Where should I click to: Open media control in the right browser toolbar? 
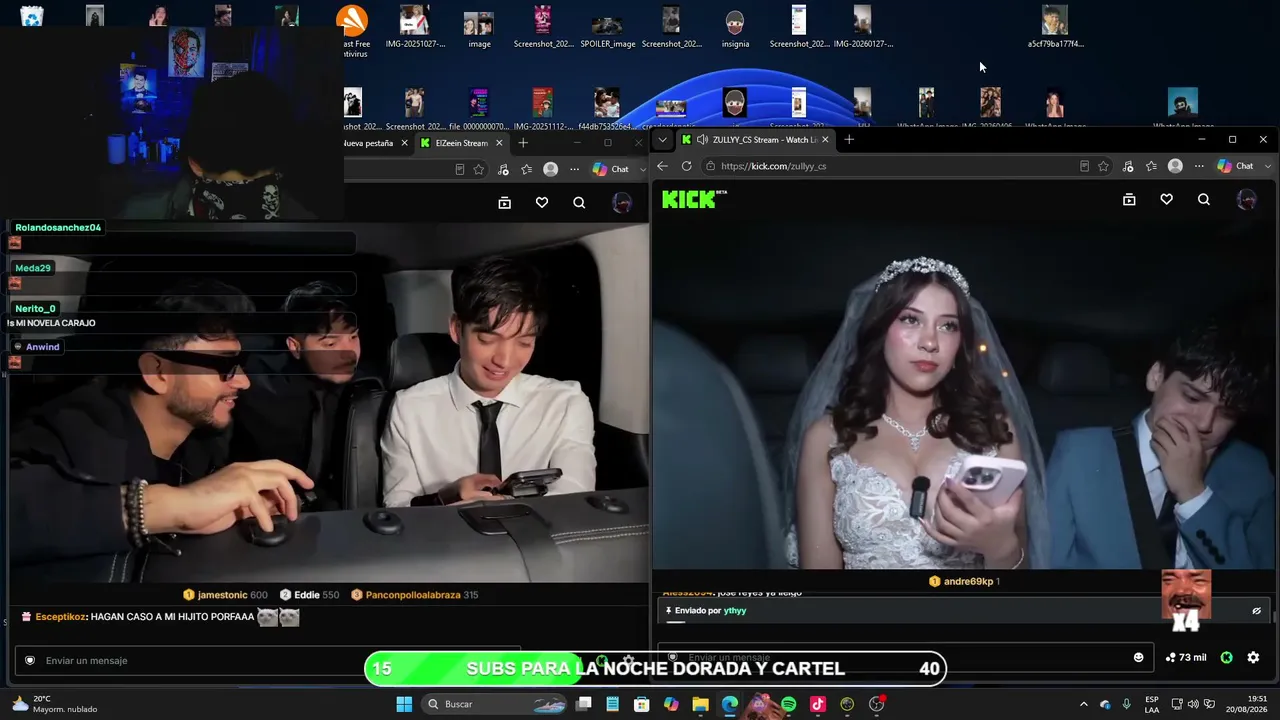[1128, 166]
